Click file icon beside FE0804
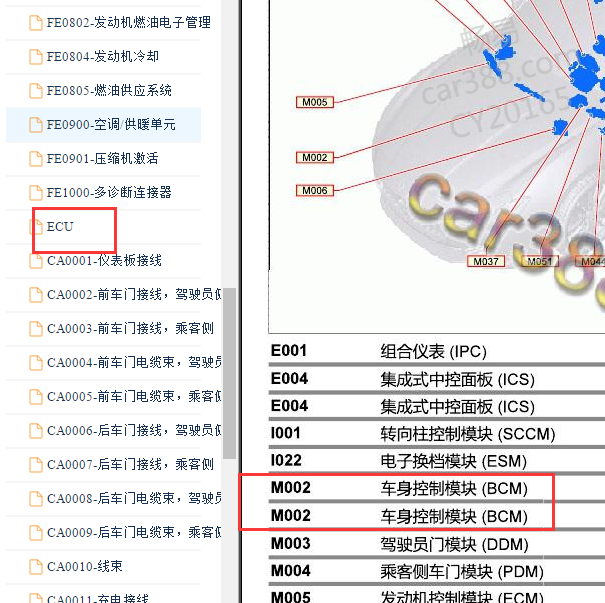 click(36, 57)
